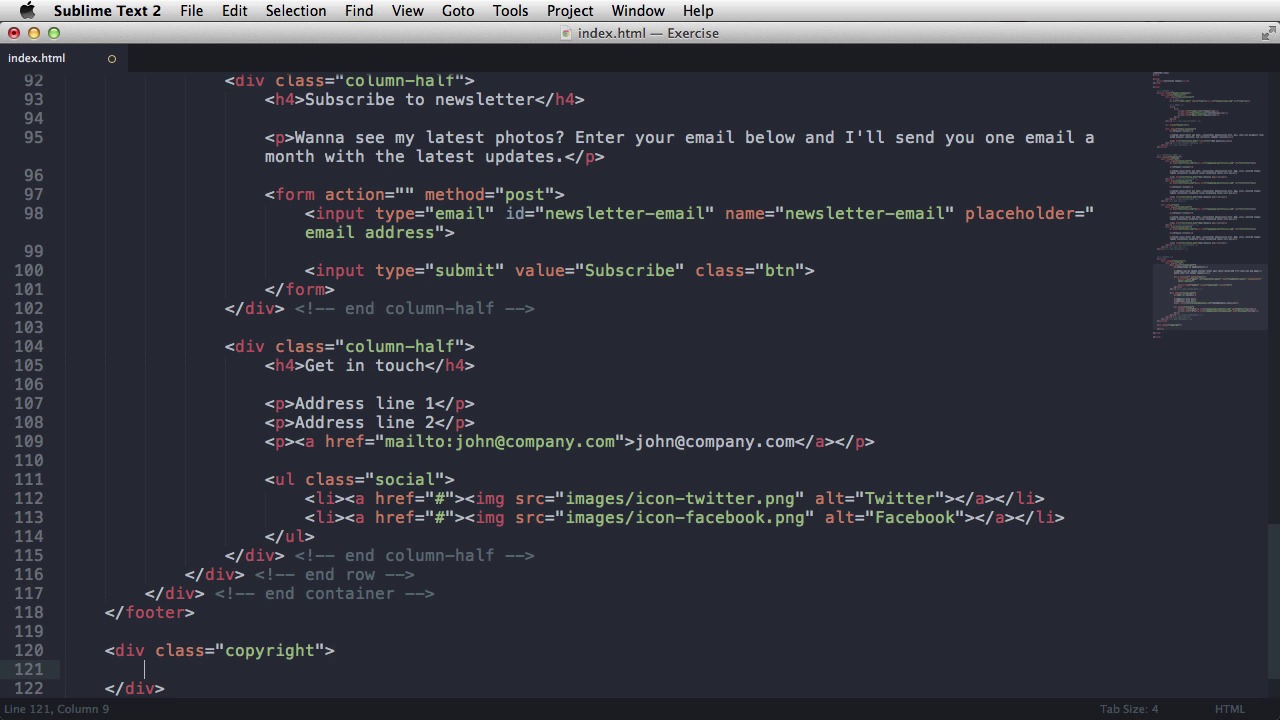Open the Selection menu
The height and width of the screenshot is (720, 1280).
(295, 11)
